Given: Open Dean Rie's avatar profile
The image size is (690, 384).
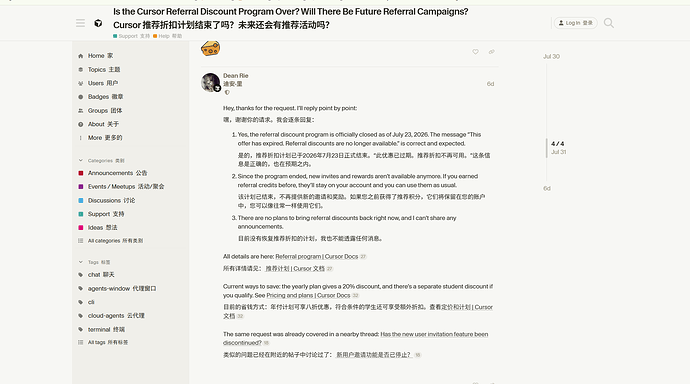Looking at the screenshot, I should tap(210, 82).
